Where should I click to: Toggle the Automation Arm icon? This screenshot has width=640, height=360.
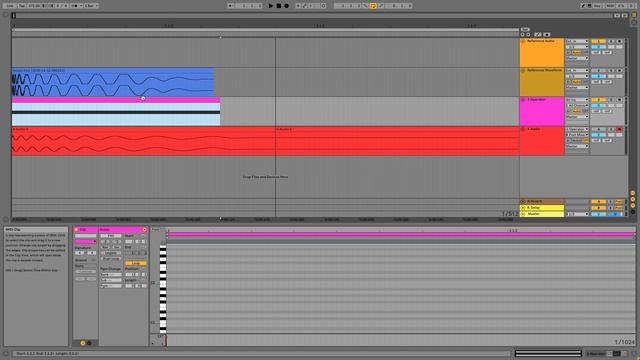[304, 6]
